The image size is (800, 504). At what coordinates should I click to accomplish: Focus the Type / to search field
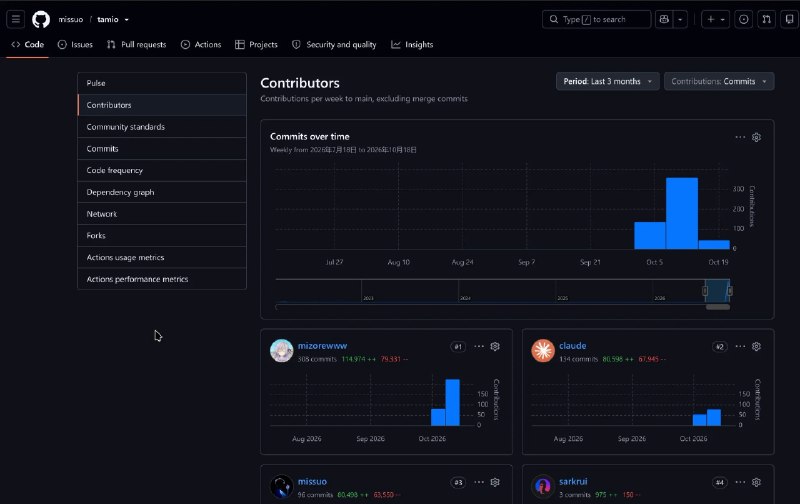(x=596, y=19)
